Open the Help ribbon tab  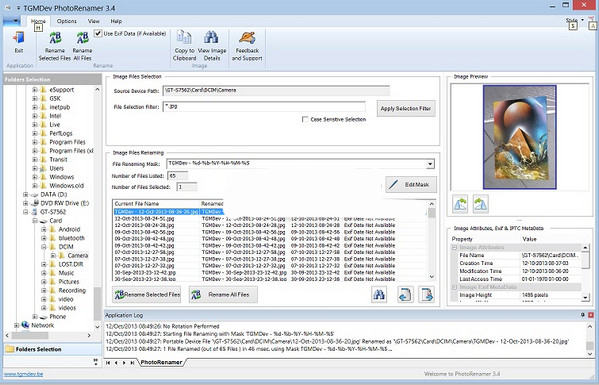(x=116, y=21)
